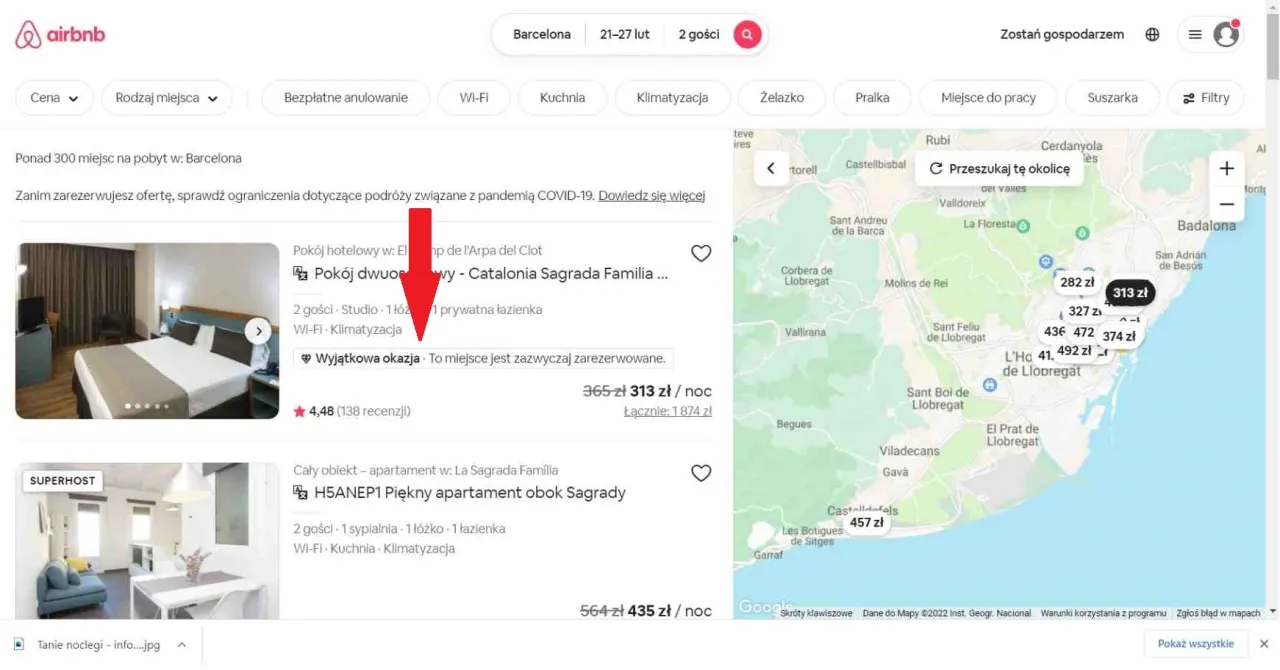Open the 21–27 lut dates selector

coord(624,33)
